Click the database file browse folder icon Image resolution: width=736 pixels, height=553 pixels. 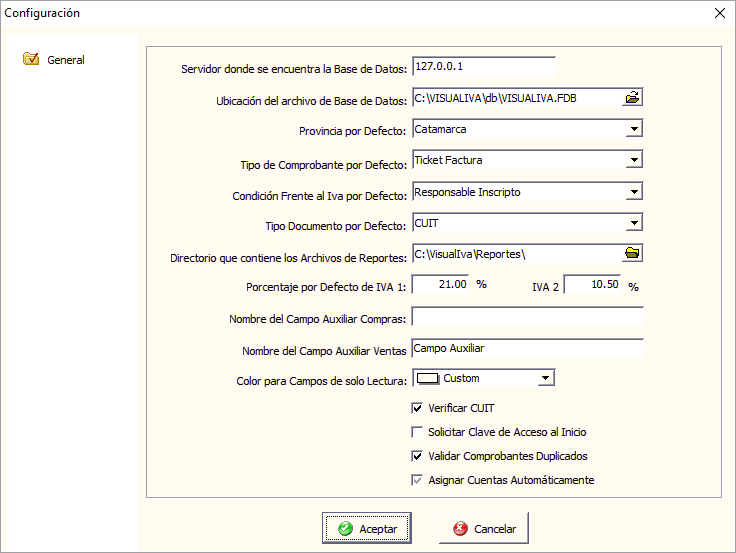tap(632, 98)
